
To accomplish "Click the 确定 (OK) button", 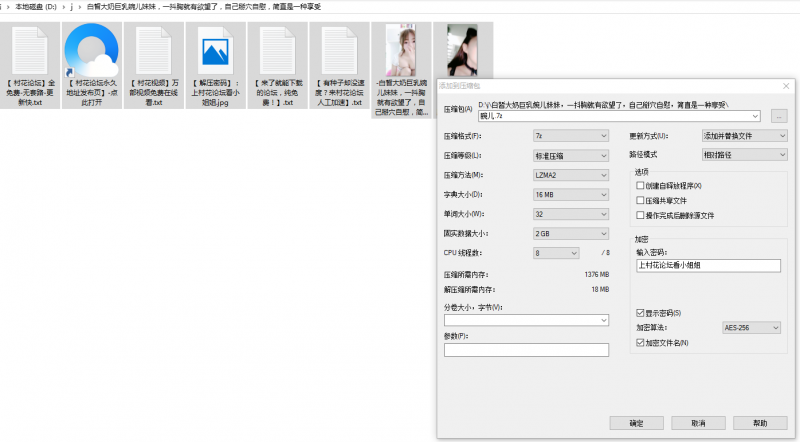I will point(637,423).
